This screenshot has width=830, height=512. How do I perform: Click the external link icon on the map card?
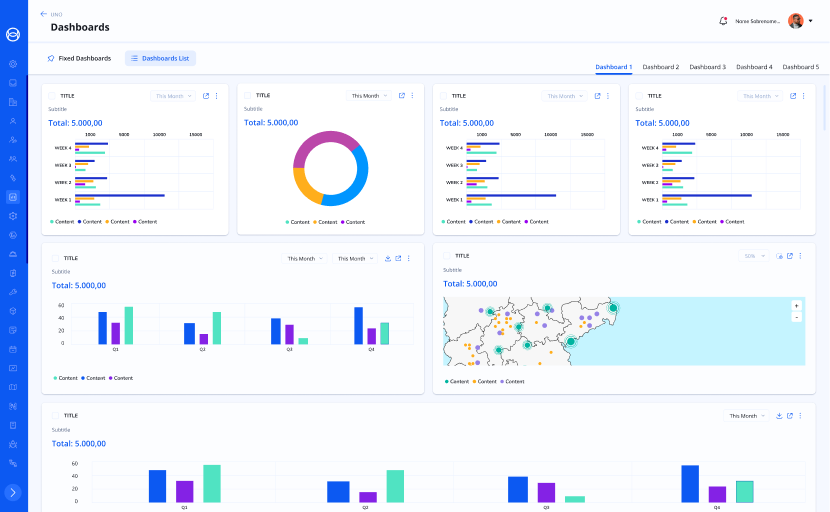pyautogui.click(x=790, y=256)
